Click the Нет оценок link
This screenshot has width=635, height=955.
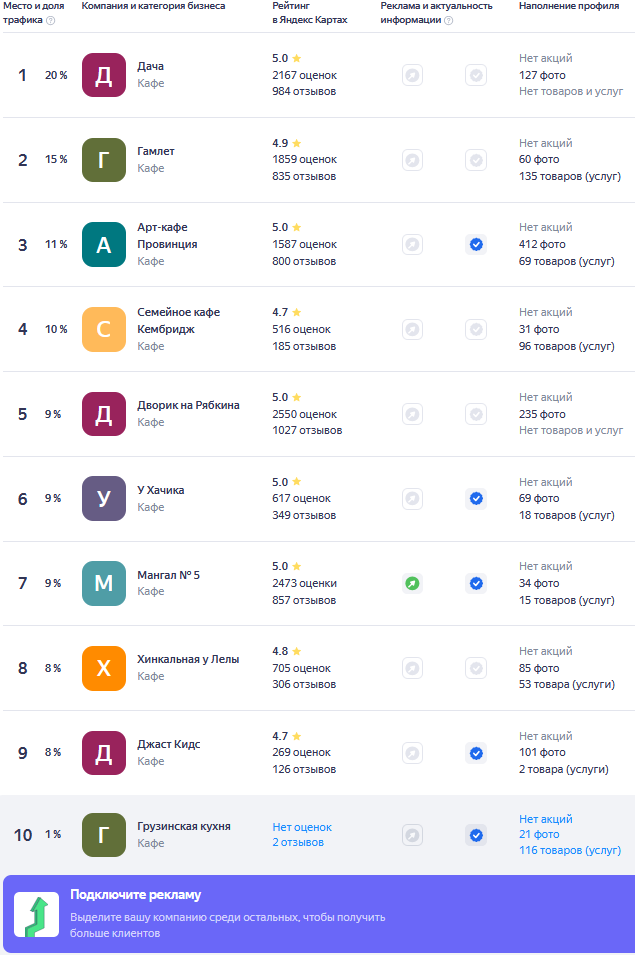(x=302, y=827)
